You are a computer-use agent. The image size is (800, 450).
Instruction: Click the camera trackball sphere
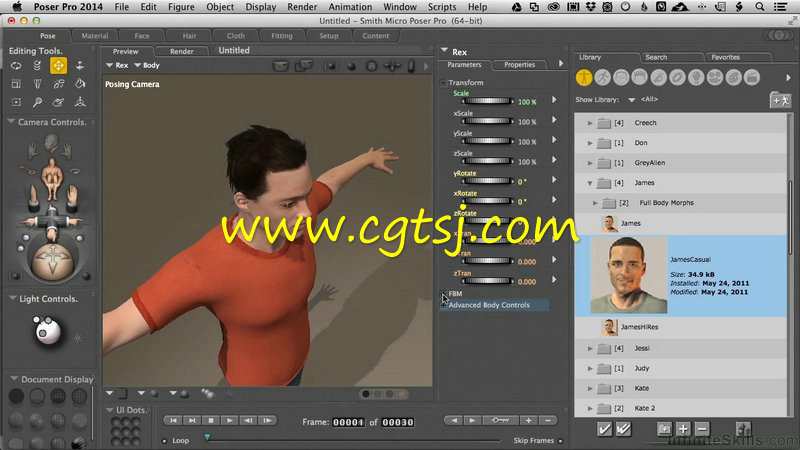point(52,260)
